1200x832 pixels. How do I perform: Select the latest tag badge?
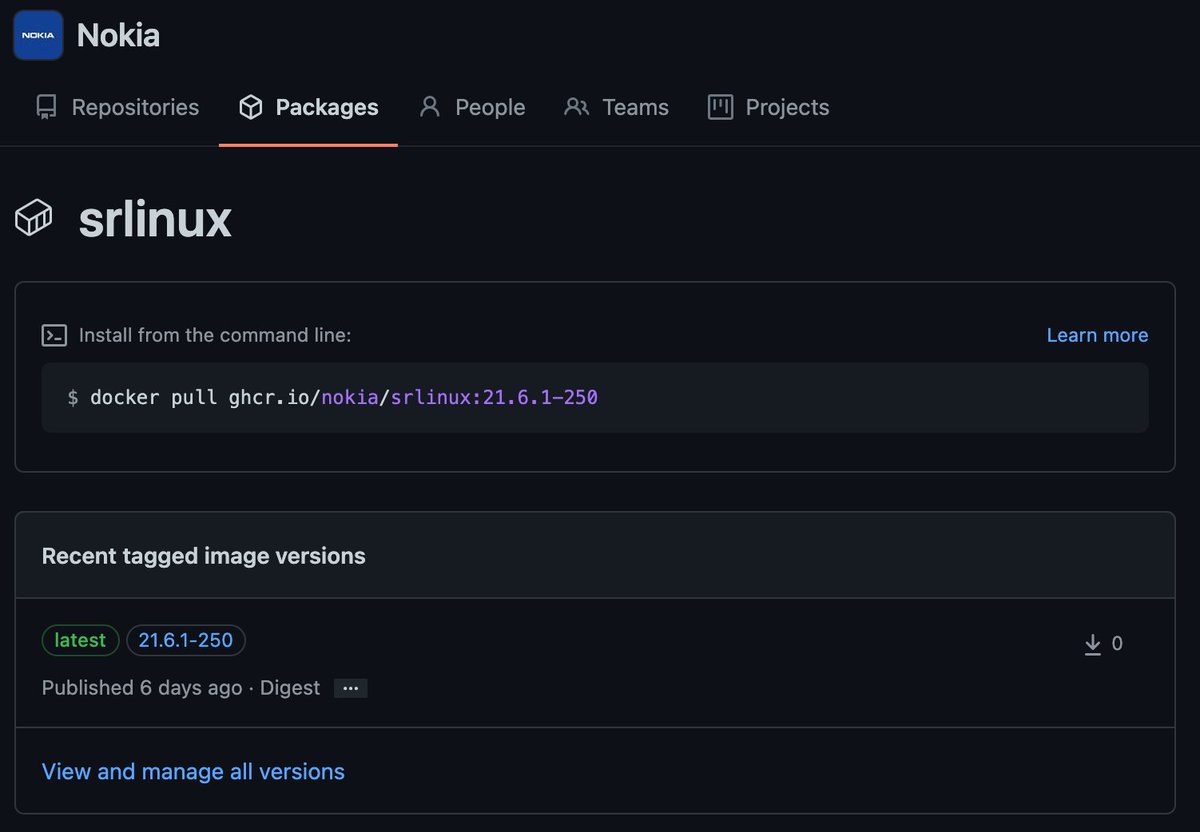tap(80, 641)
